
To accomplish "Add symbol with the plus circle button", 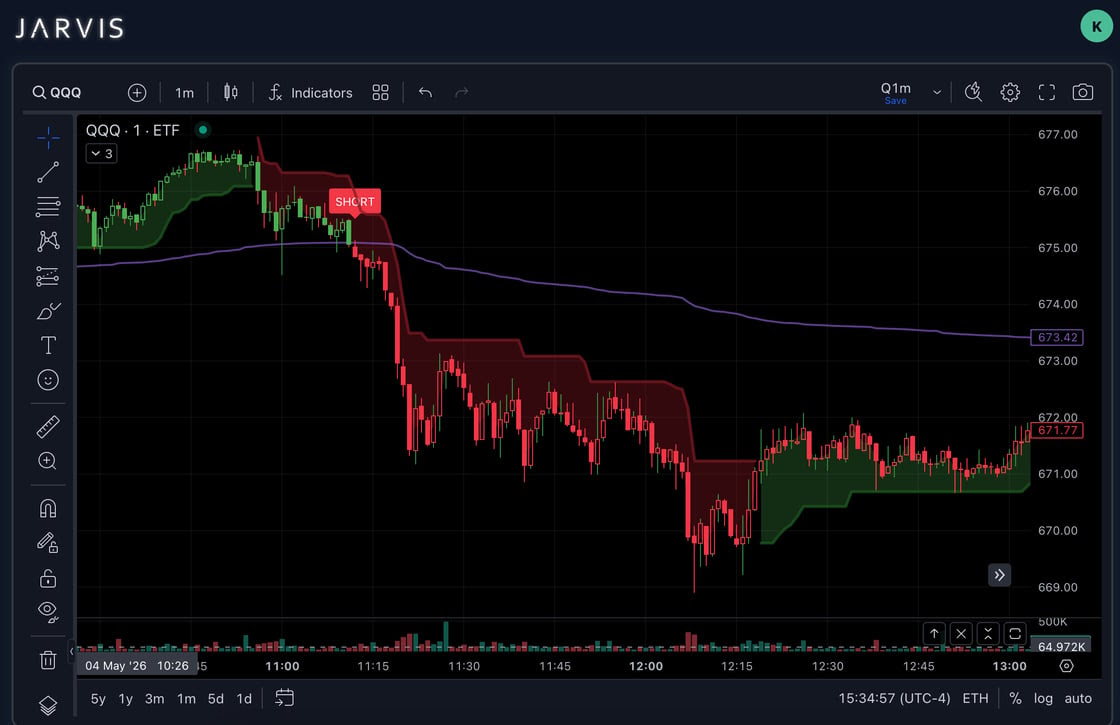I will click(x=137, y=93).
